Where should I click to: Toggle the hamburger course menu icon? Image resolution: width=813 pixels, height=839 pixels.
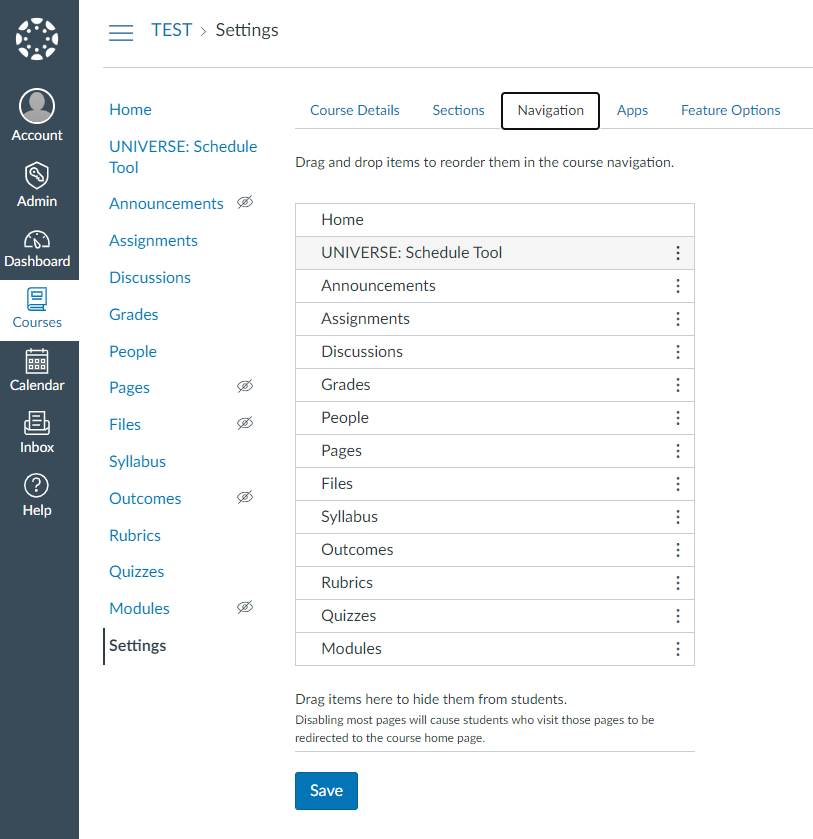click(x=121, y=33)
